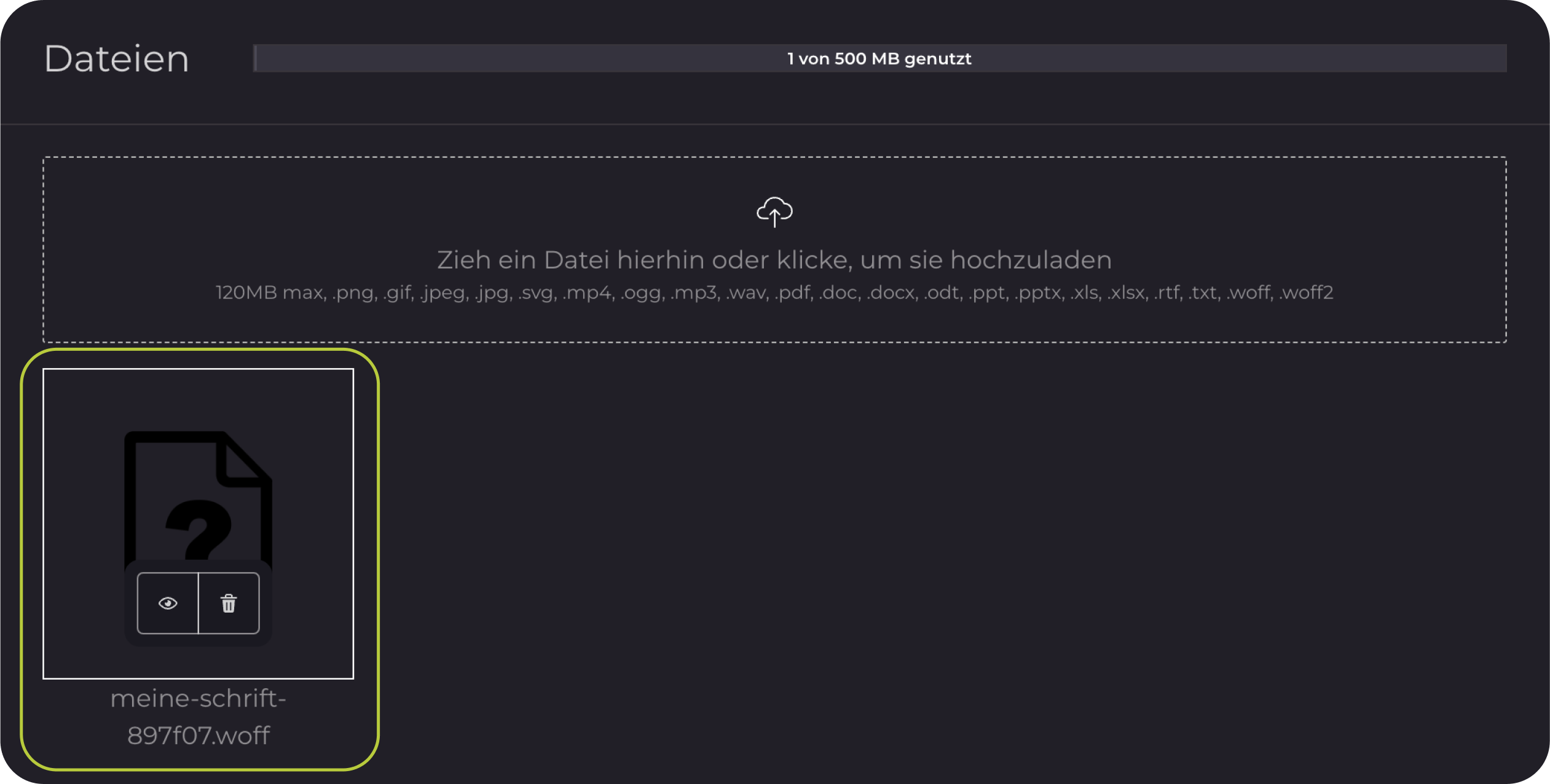The width and height of the screenshot is (1550, 784).
Task: Click the '1 von 500 MB genutzt' label
Action: 879,58
